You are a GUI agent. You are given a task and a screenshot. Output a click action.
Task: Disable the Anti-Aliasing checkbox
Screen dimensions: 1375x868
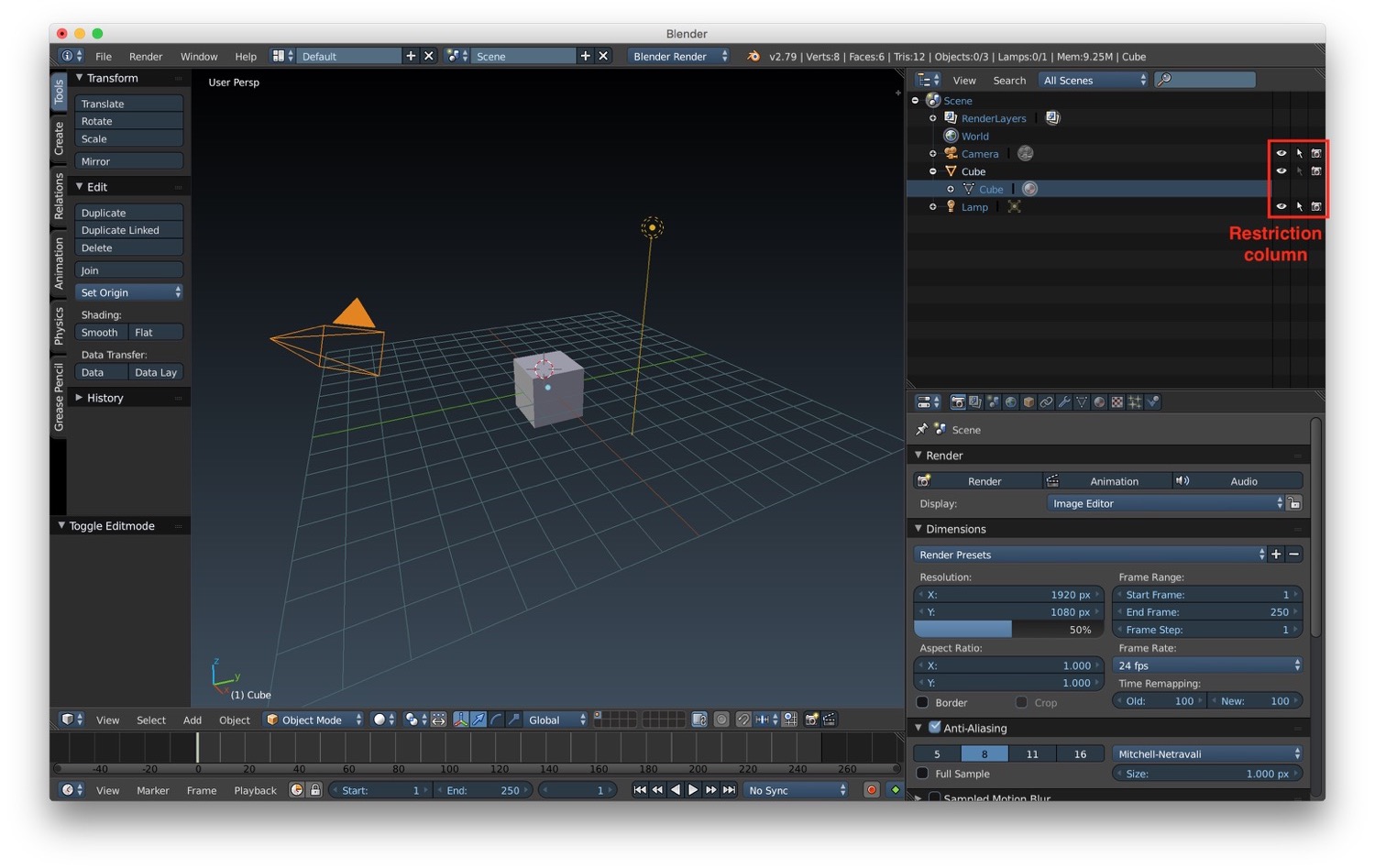[x=935, y=727]
